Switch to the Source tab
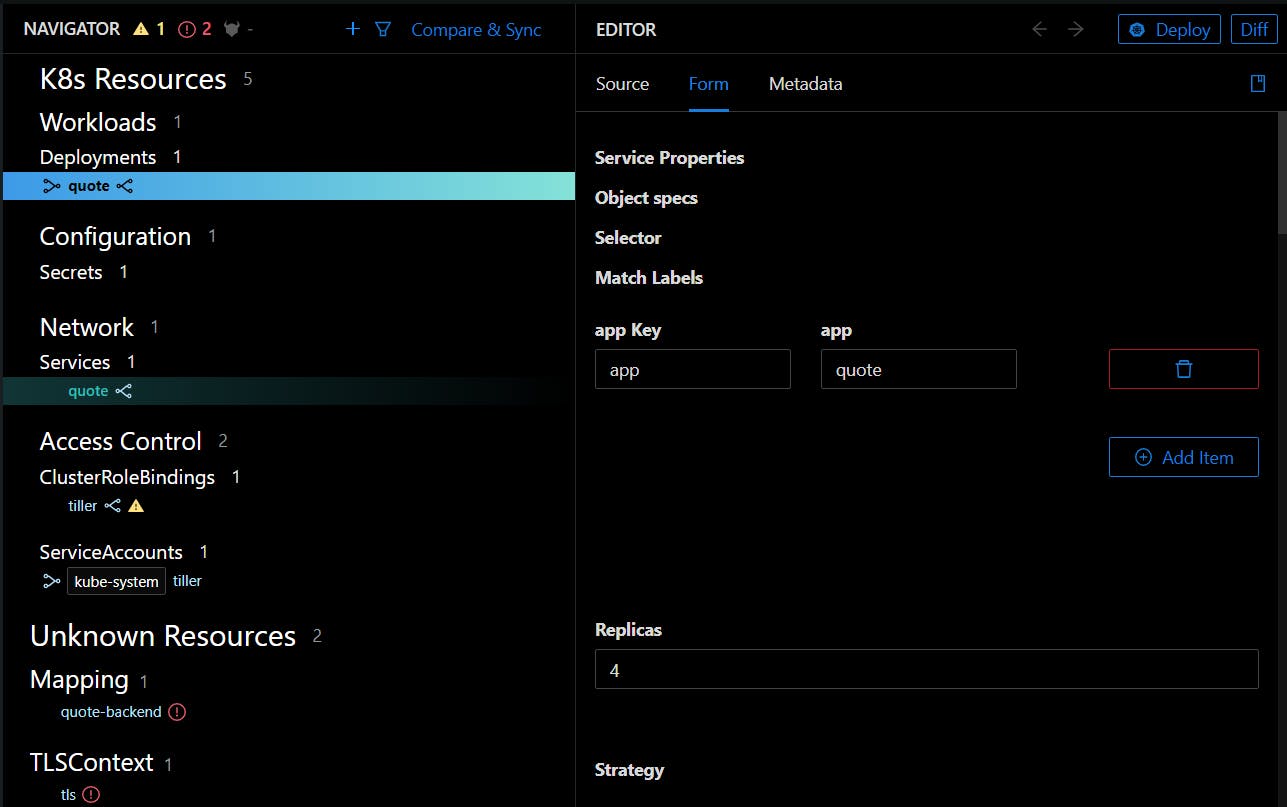Image resolution: width=1287 pixels, height=807 pixels. point(622,84)
